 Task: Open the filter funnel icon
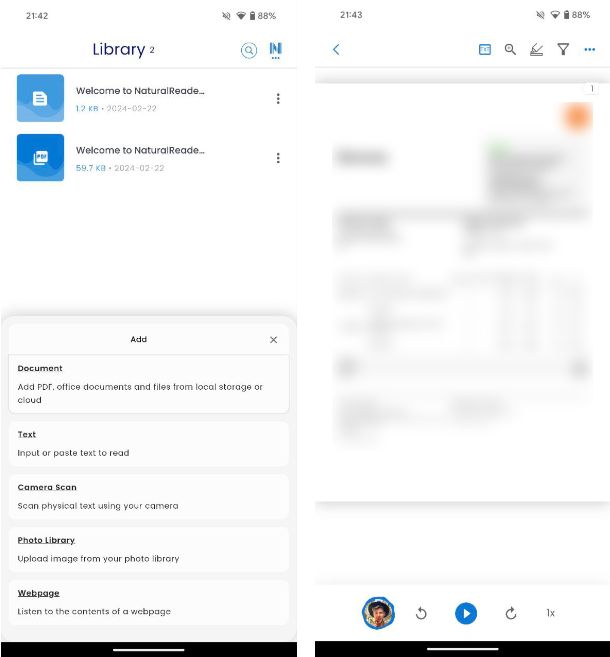click(563, 49)
